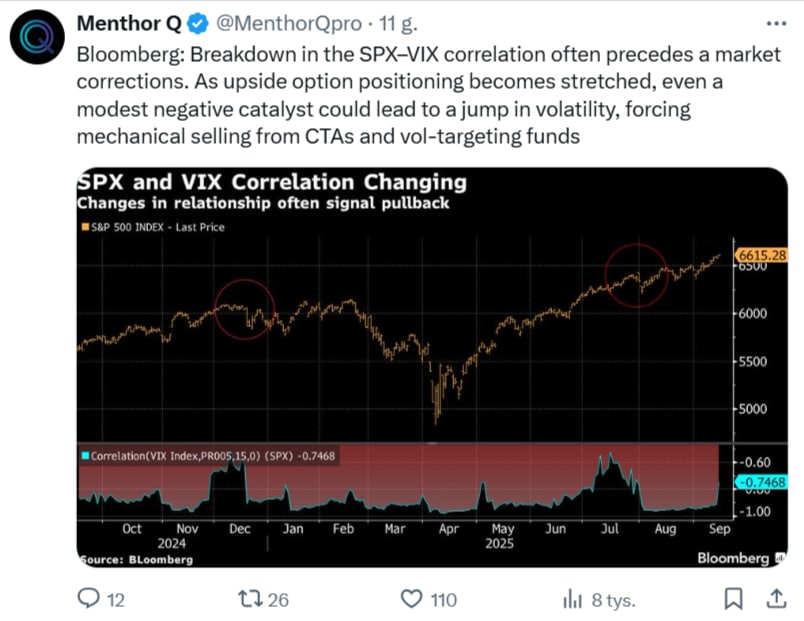The width and height of the screenshot is (804, 621).
Task: Click the repost count 26
Action: pyautogui.click(x=279, y=599)
